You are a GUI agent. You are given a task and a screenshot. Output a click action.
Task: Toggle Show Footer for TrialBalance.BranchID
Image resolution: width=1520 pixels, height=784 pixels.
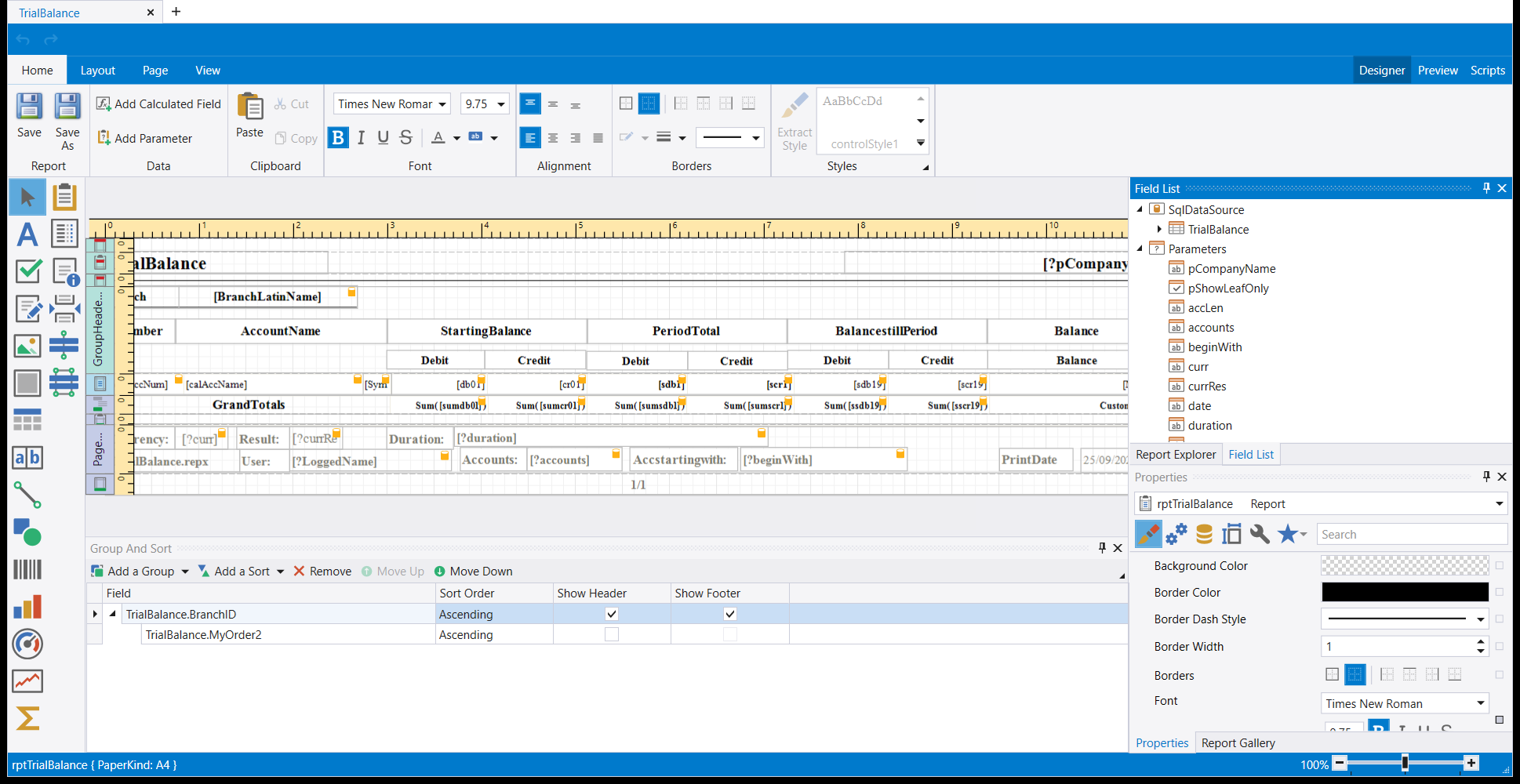coord(730,614)
